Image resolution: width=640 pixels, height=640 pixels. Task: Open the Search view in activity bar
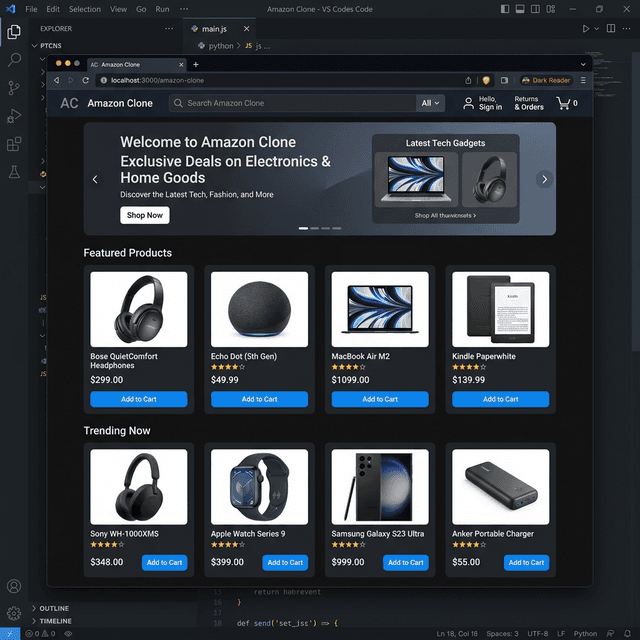(x=14, y=60)
